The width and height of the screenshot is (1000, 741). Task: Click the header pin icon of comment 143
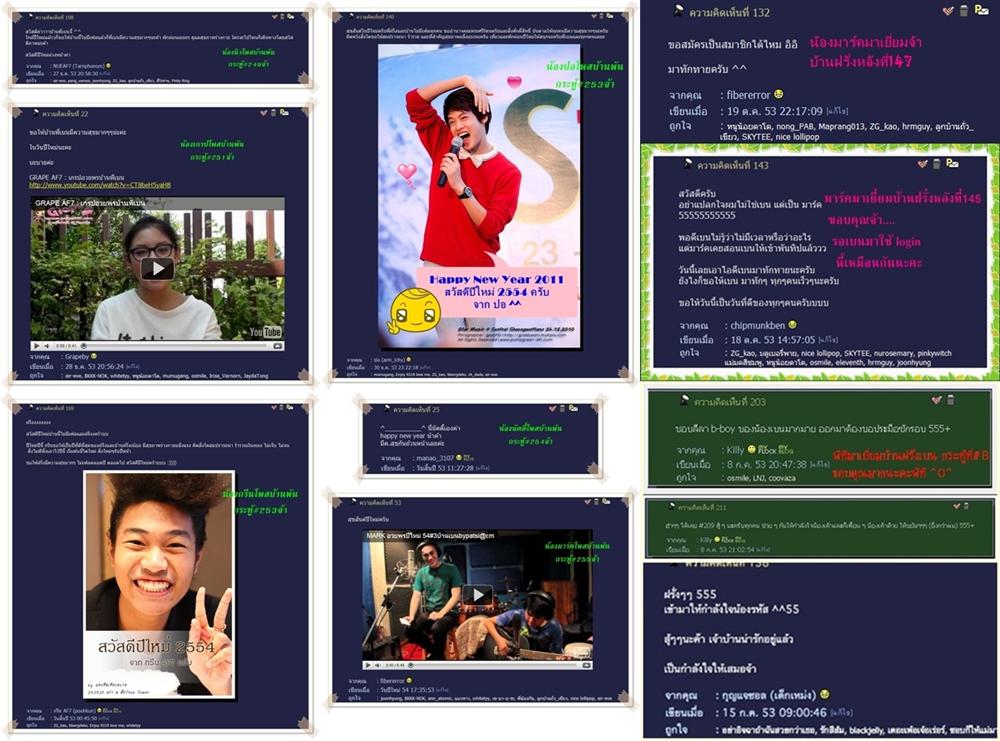688,164
